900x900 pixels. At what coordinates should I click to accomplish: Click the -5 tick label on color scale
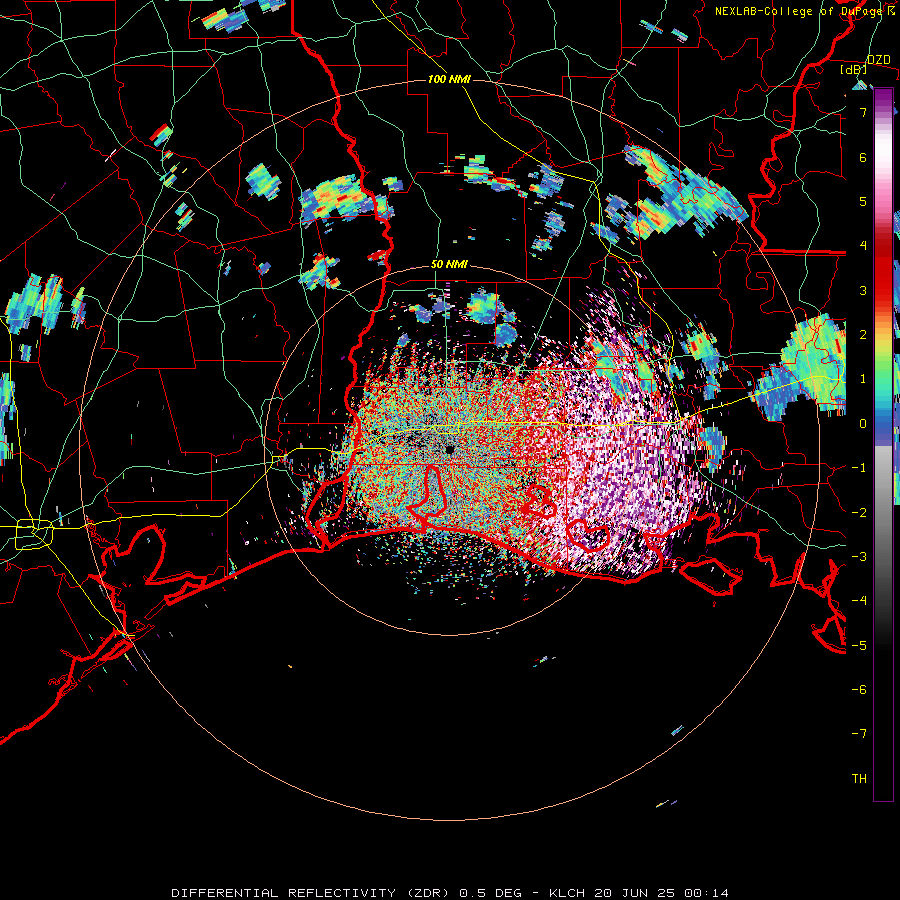pos(859,645)
